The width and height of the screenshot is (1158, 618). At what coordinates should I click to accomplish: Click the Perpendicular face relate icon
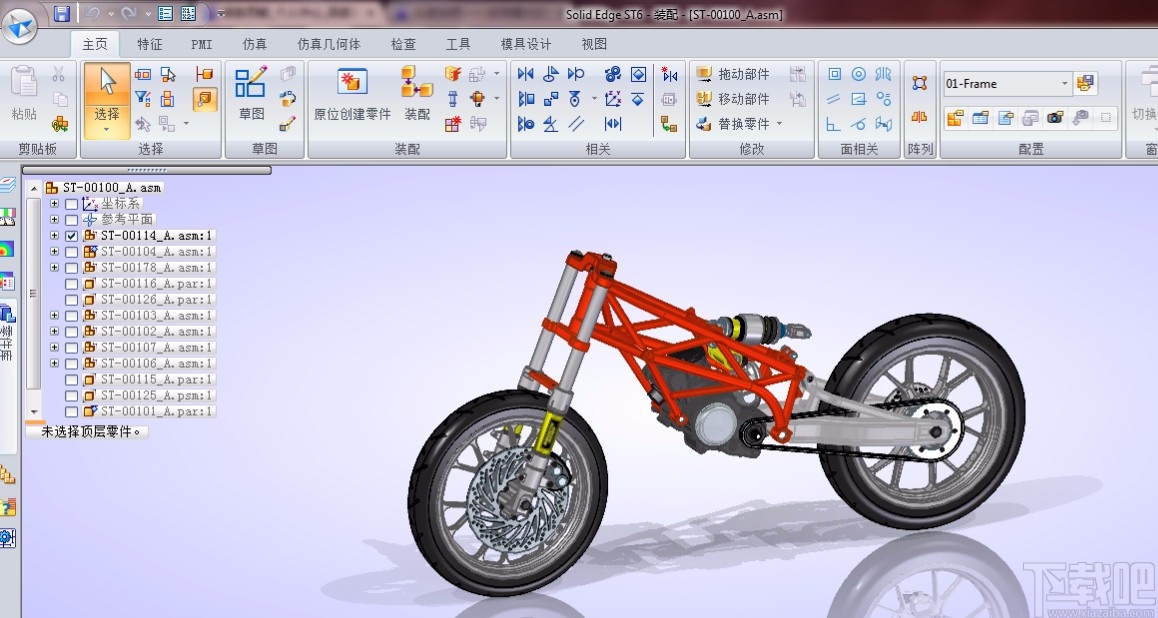pyautogui.click(x=834, y=123)
